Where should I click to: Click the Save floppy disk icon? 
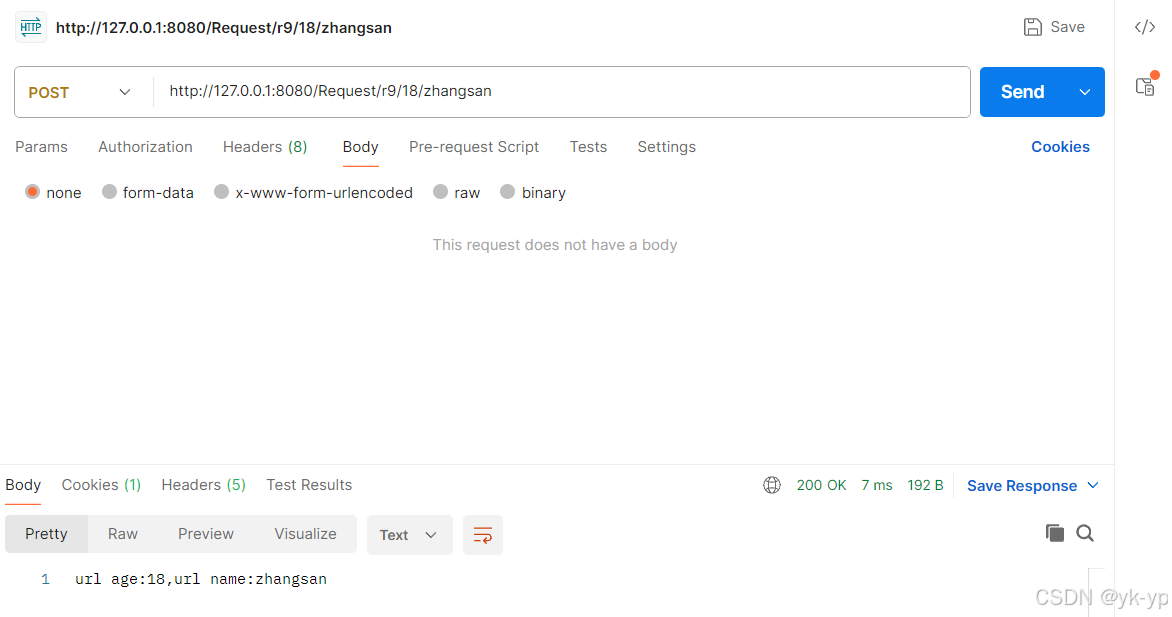(1032, 27)
